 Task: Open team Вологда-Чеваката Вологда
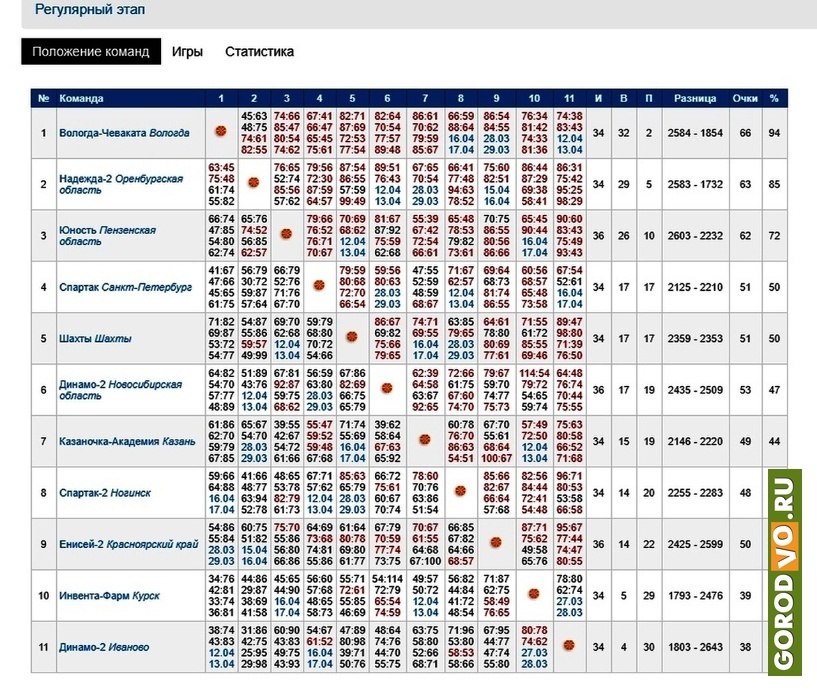124,133
